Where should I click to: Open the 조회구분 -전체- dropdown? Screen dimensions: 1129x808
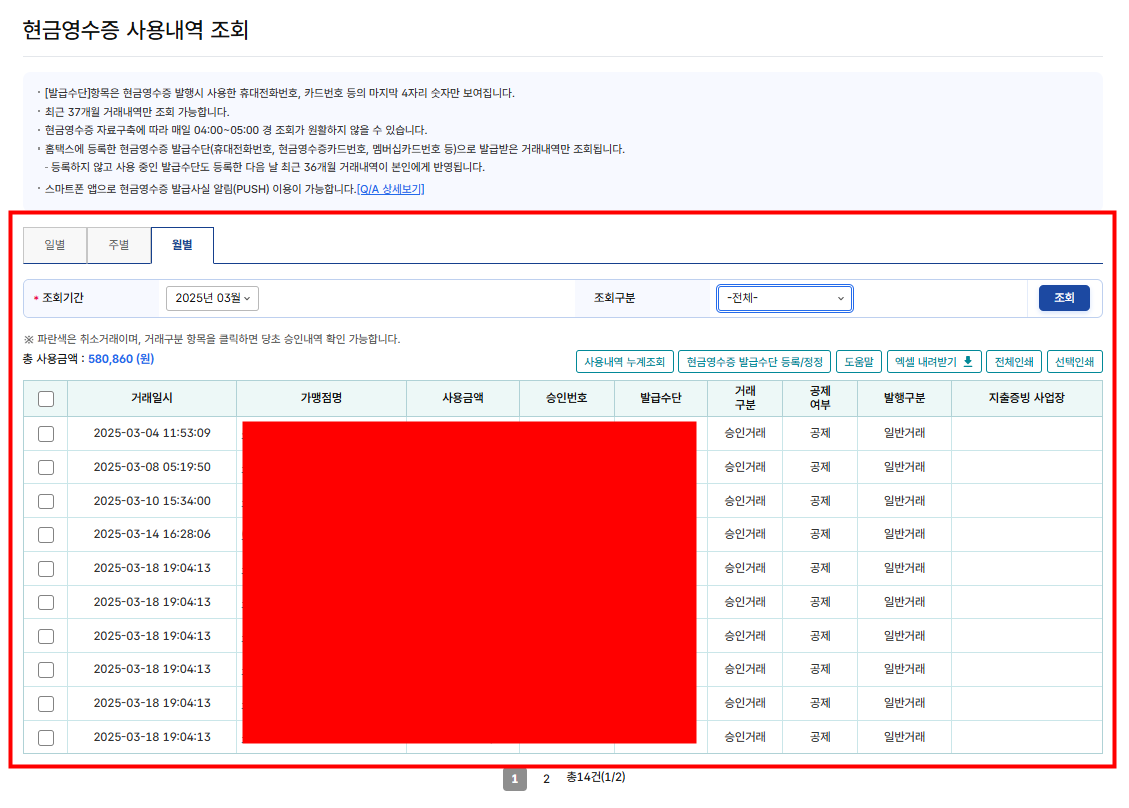[x=785, y=298]
